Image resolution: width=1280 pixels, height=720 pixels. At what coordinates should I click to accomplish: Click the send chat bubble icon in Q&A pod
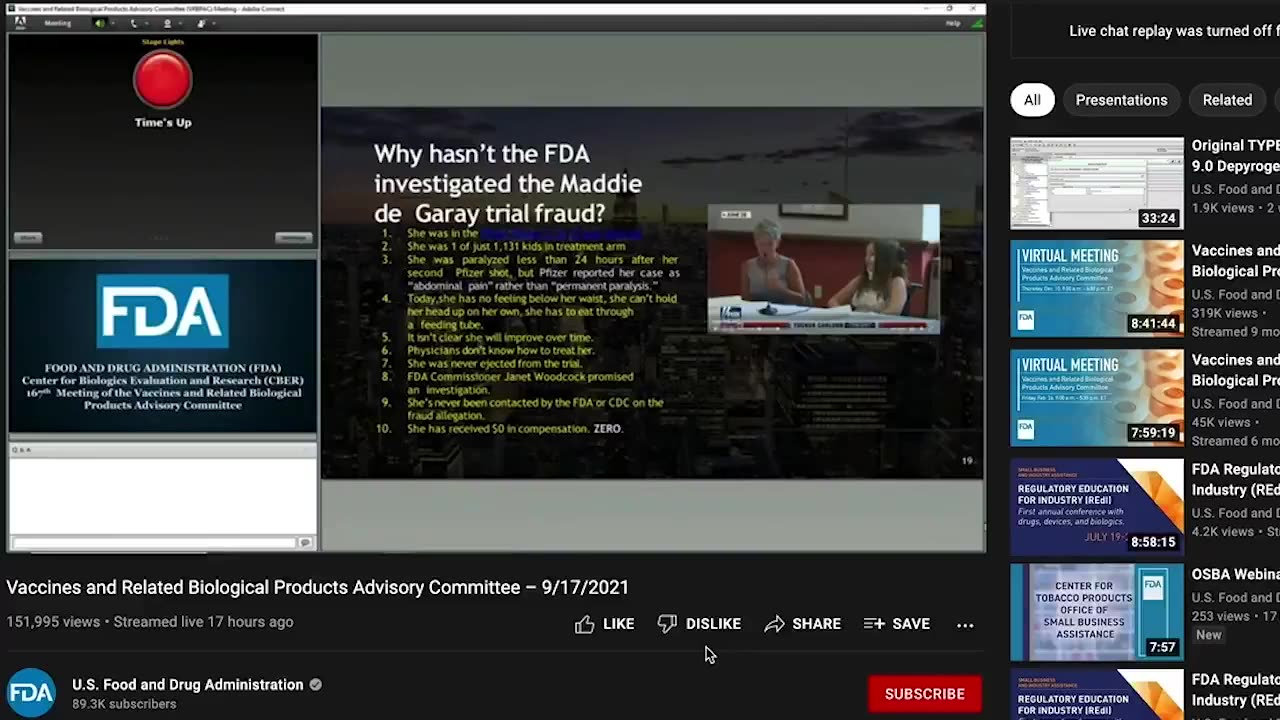tap(306, 542)
